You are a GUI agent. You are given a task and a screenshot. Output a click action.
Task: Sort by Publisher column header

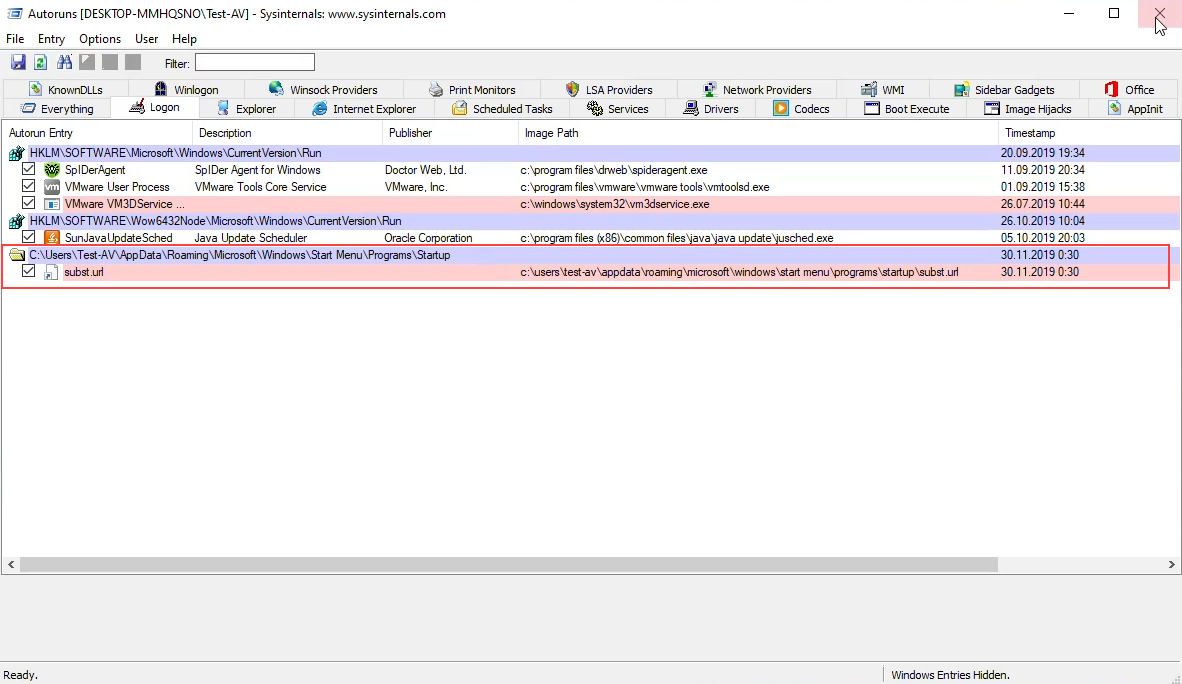[450, 133]
